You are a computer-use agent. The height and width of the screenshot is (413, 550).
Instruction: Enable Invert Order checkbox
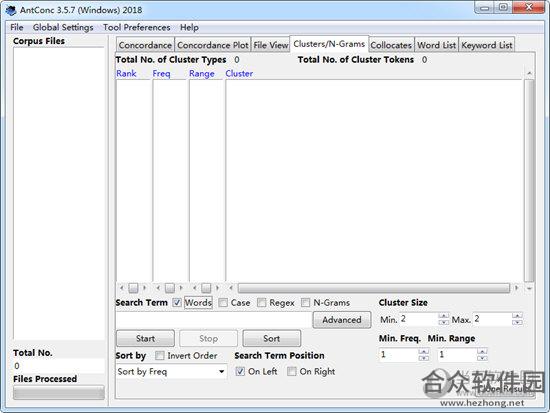coord(160,355)
